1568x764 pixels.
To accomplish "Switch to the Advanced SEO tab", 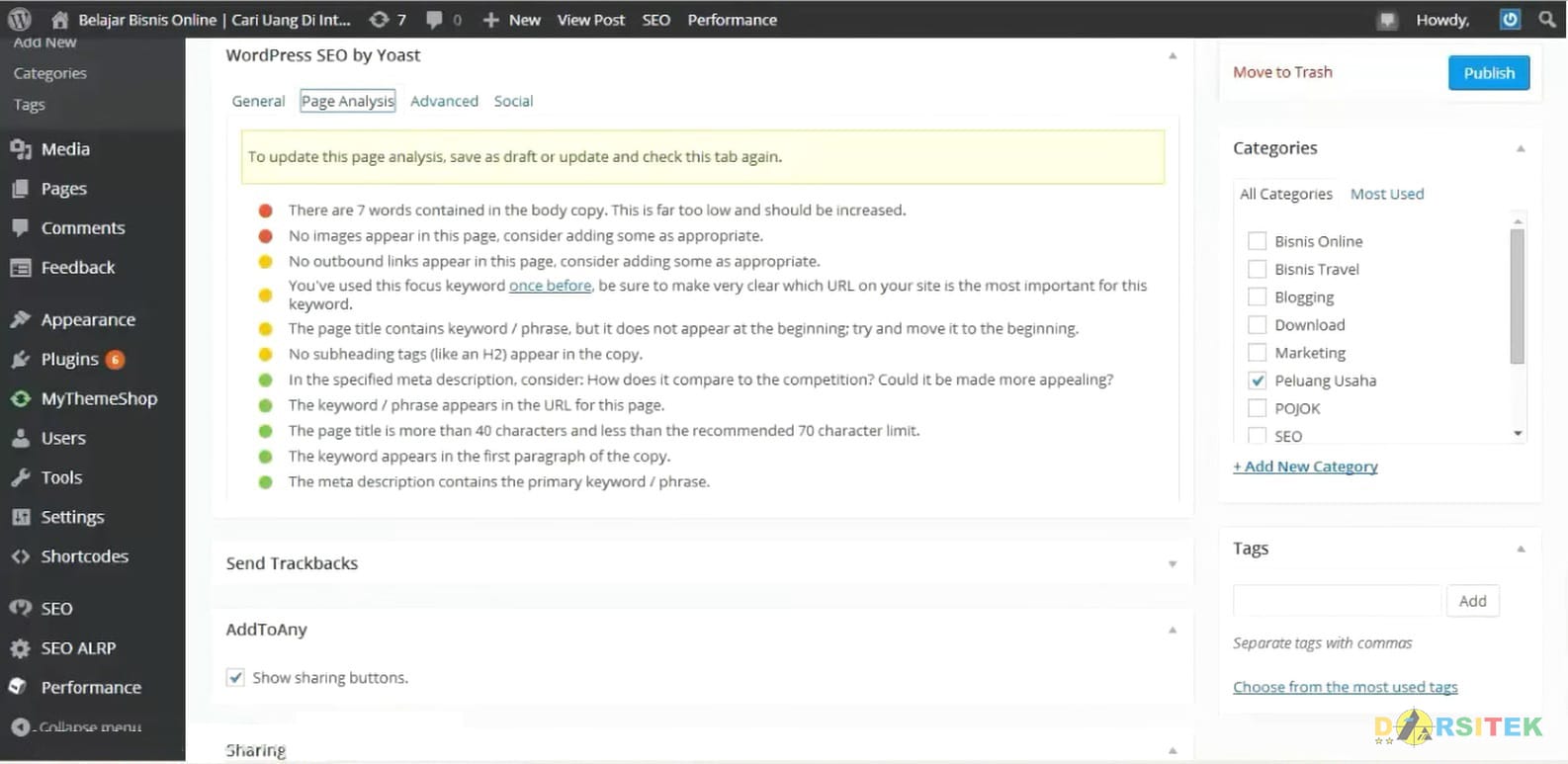I will (x=444, y=101).
